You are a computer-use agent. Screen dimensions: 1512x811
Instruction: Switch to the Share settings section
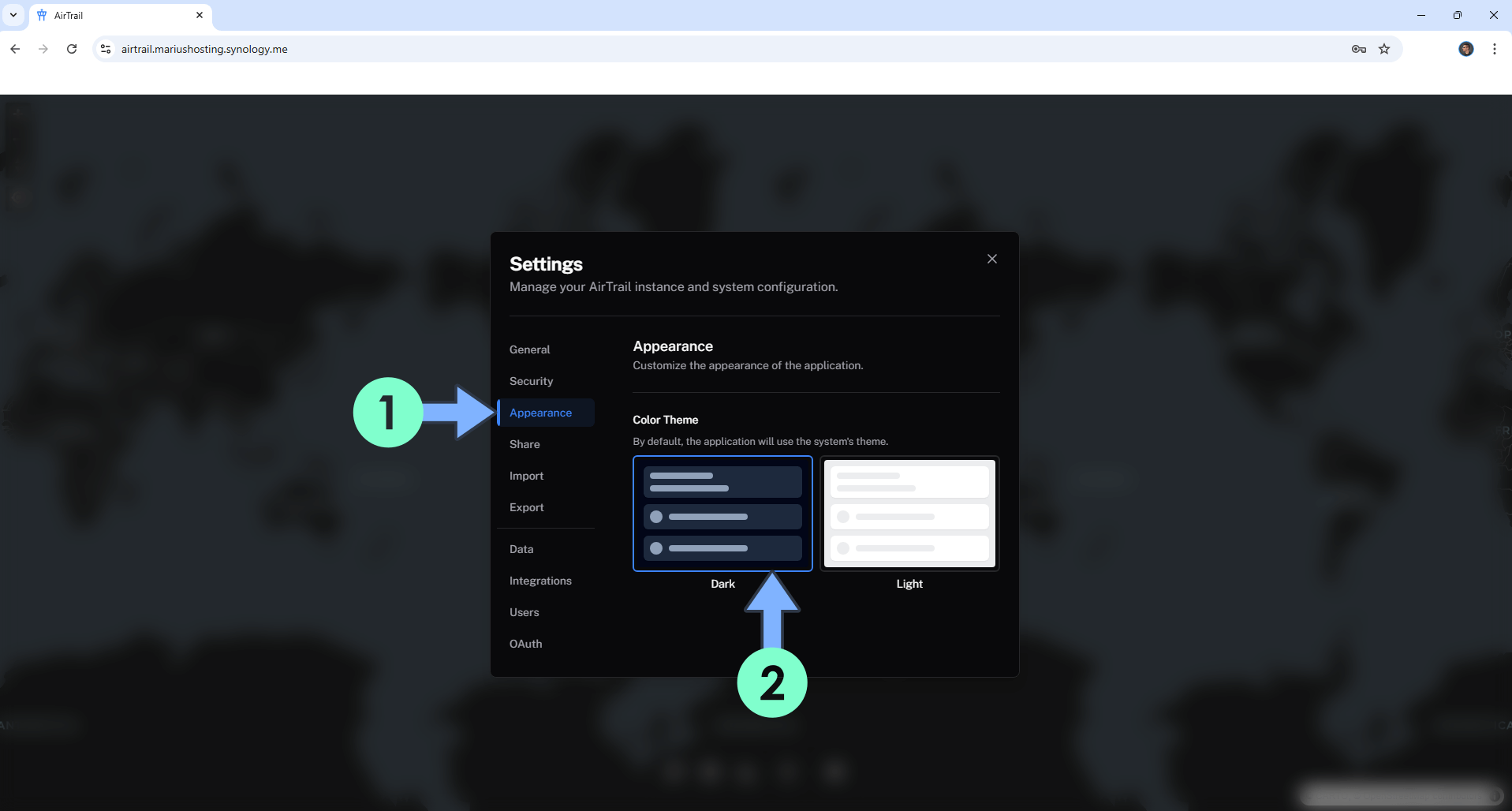click(525, 444)
